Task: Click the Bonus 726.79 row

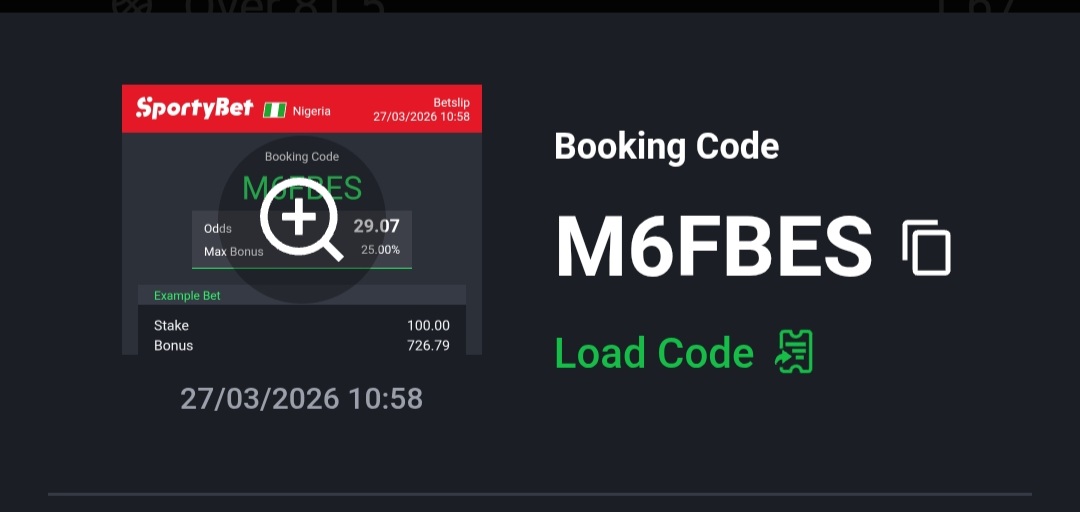Action: (302, 345)
